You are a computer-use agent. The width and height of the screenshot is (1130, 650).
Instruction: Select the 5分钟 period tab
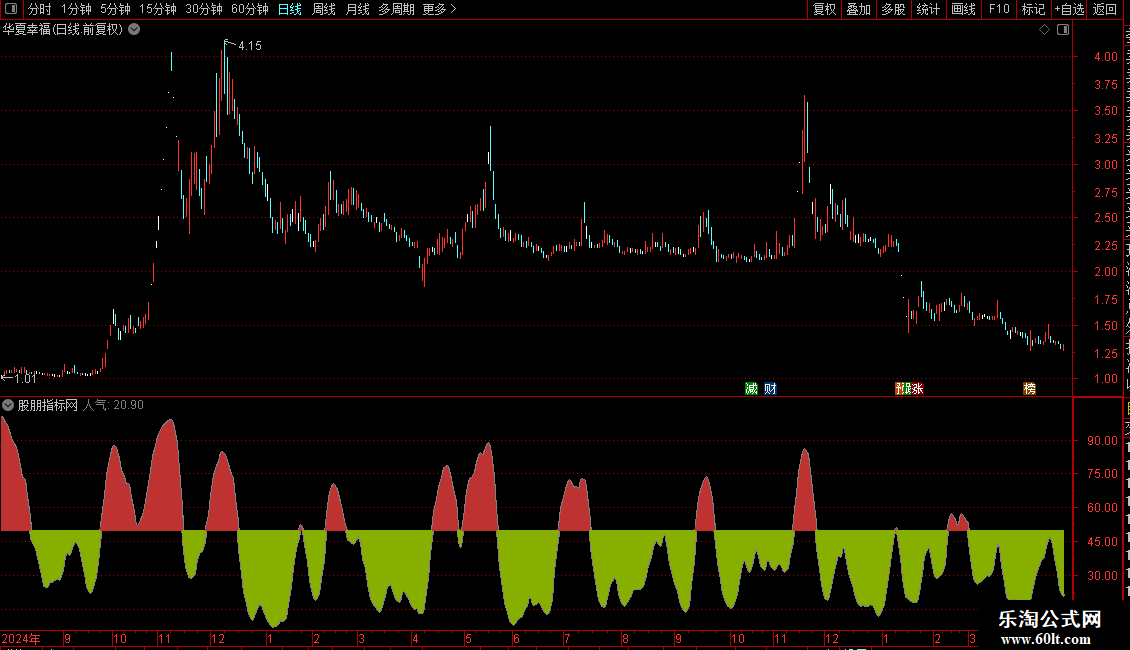[x=115, y=9]
